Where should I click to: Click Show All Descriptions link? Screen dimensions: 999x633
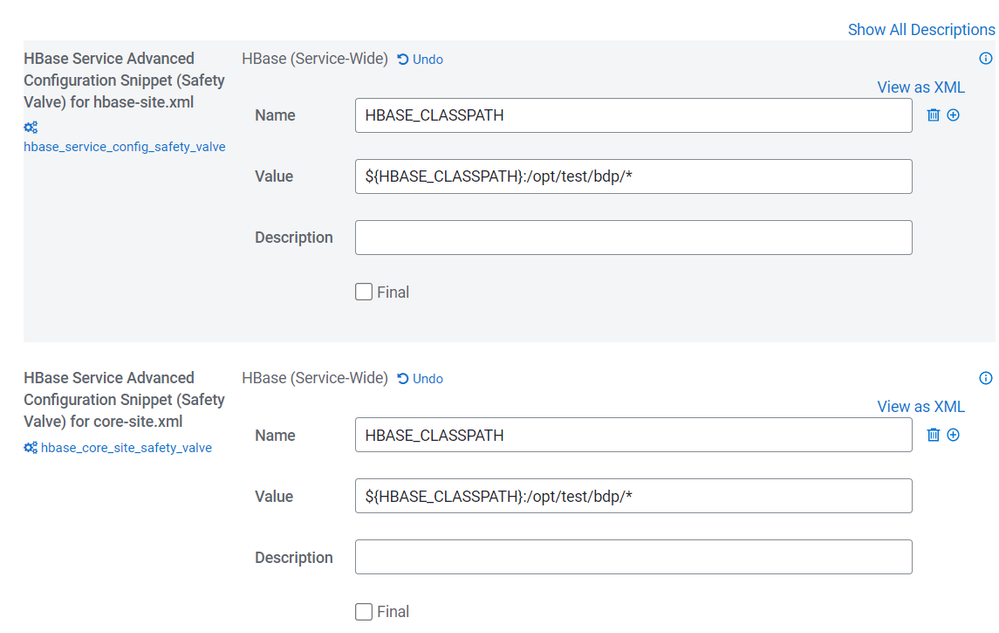coord(921,30)
